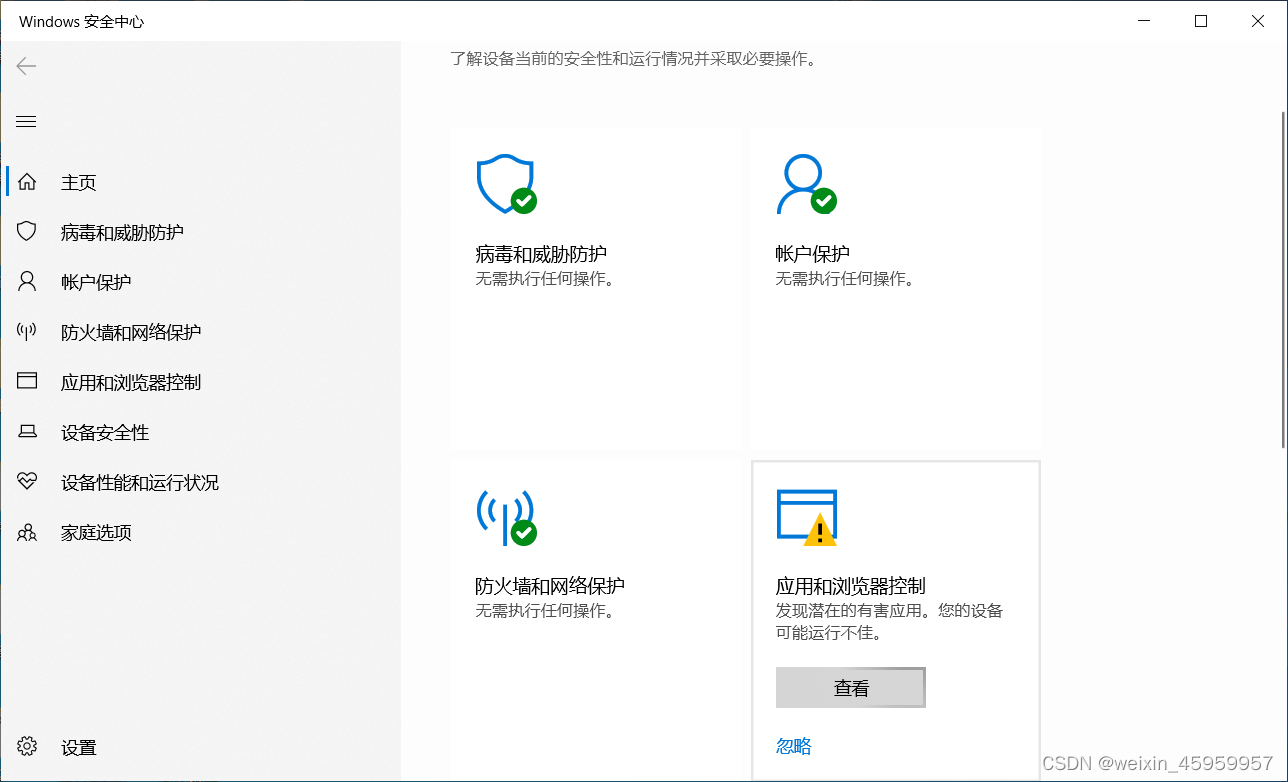1288x782 pixels.
Task: Toggle the hamburger navigation menu
Action: coord(27,122)
